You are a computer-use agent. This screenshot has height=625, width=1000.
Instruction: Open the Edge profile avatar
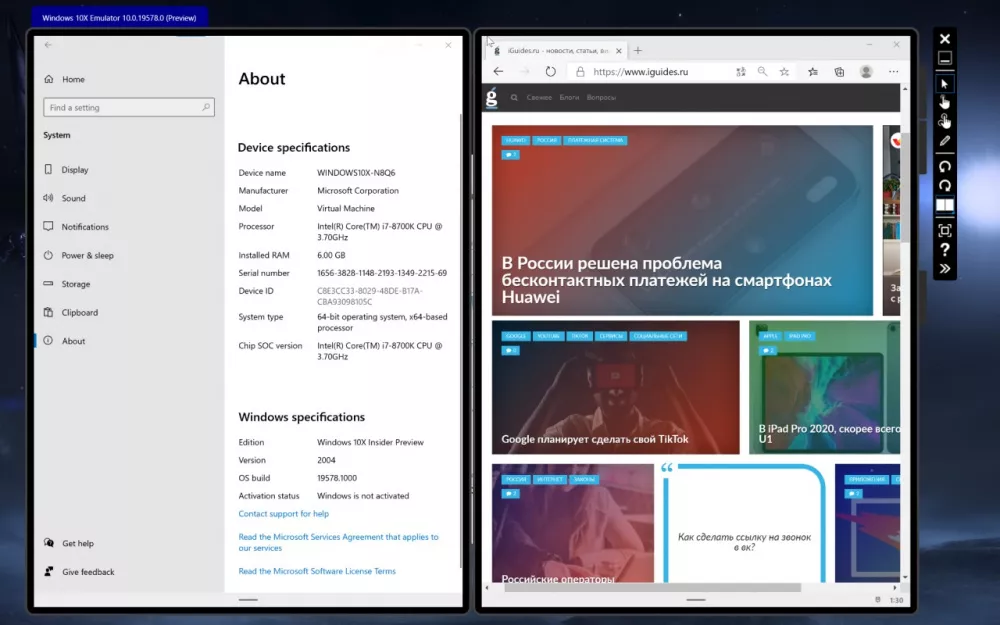pos(866,71)
